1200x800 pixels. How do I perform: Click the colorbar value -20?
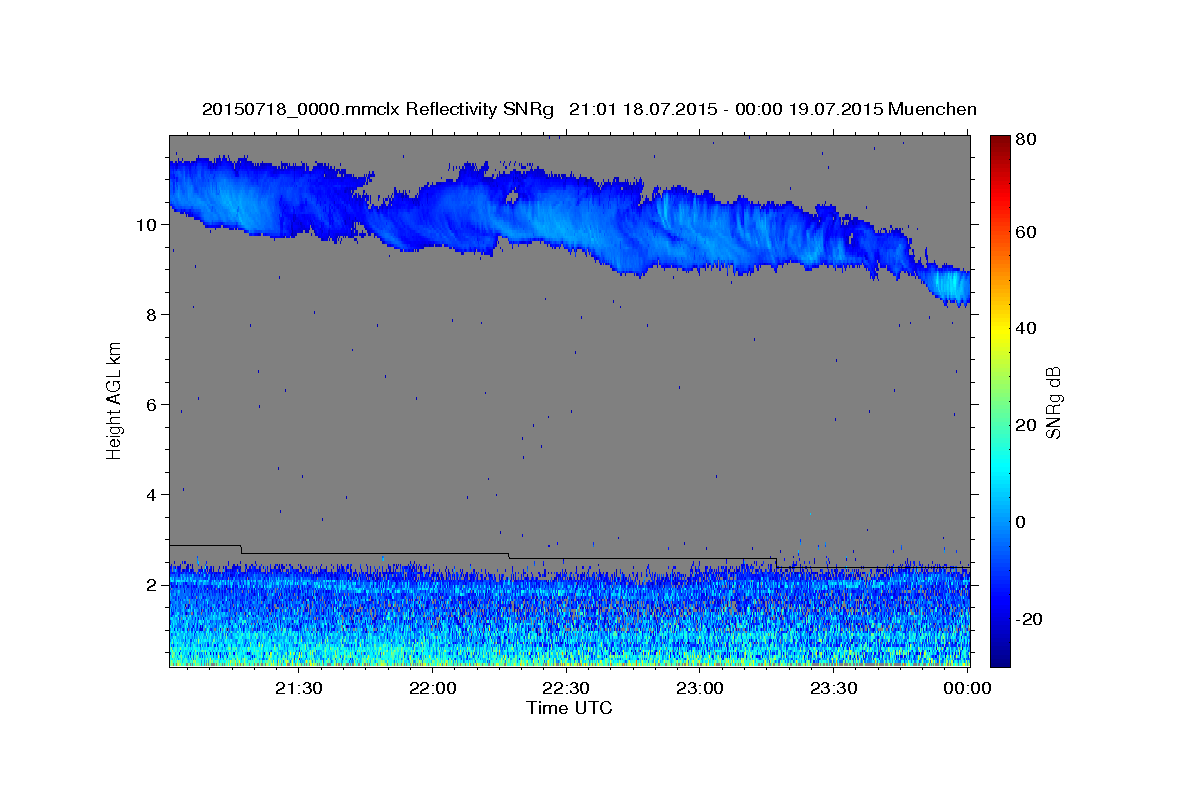tap(1029, 620)
